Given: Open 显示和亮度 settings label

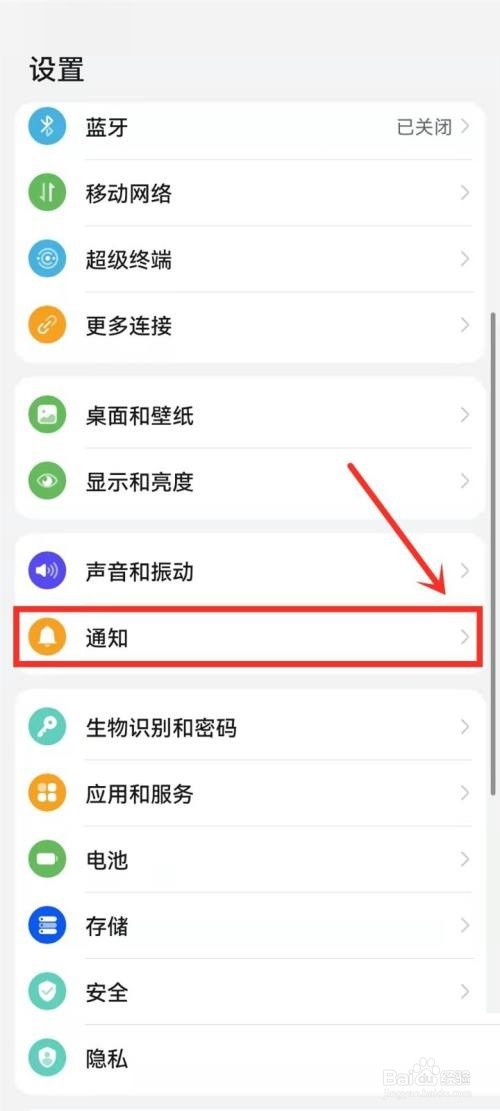Looking at the screenshot, I should tap(140, 482).
